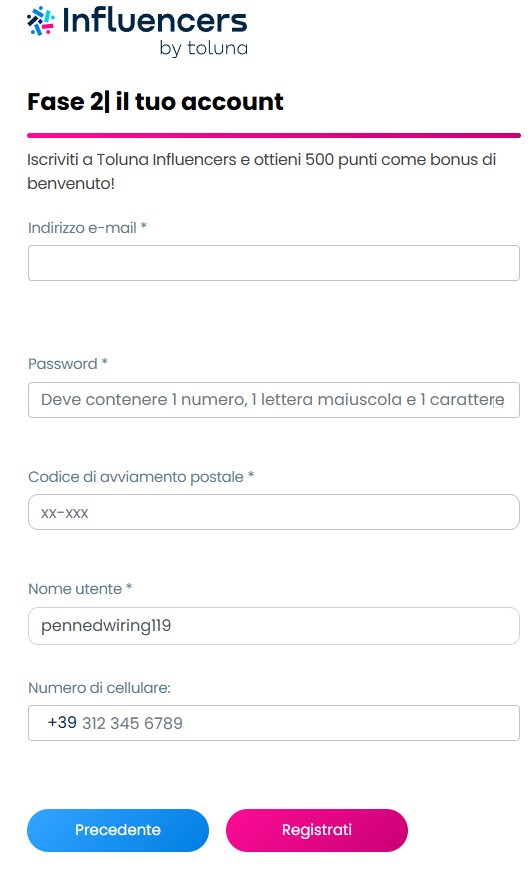The height and width of the screenshot is (874, 530).
Task: Click the pink progress bar under the heading
Action: (274, 135)
